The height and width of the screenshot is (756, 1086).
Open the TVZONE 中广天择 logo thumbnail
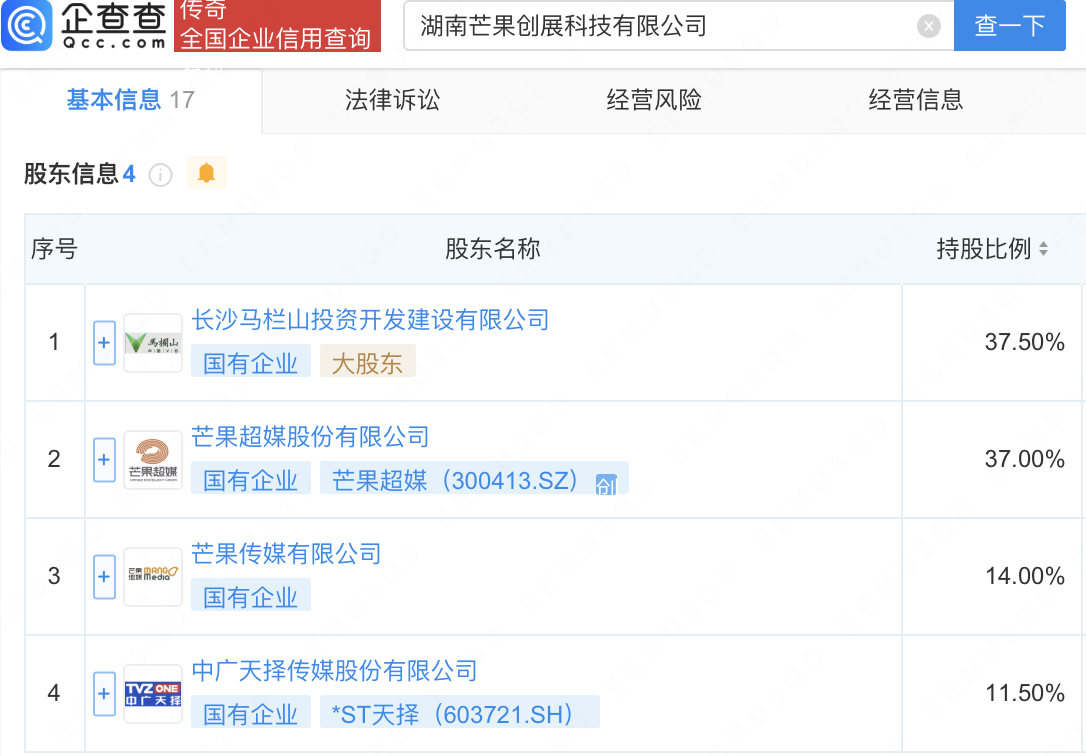pyautogui.click(x=153, y=694)
